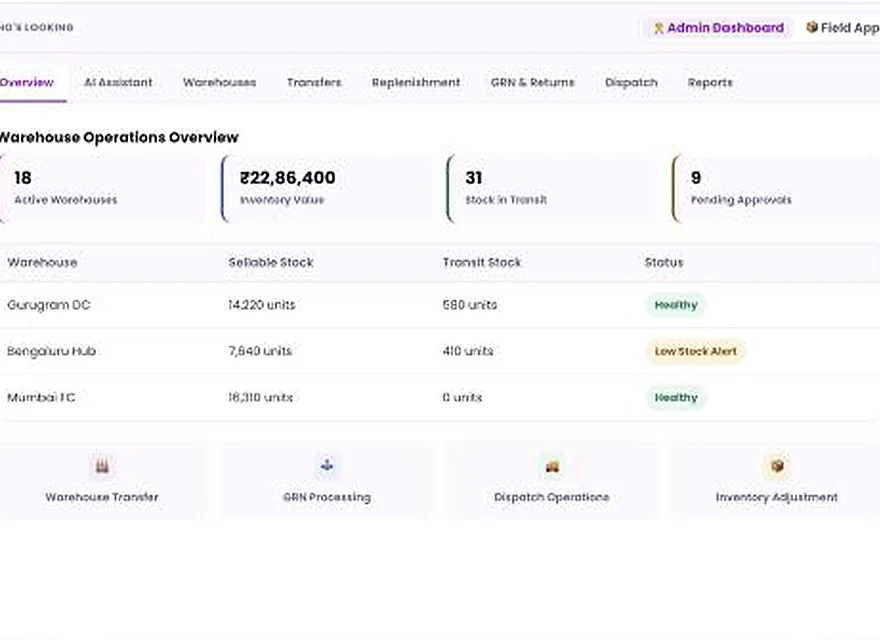
Task: Click the 18,310 units cell
Action: coord(260,397)
